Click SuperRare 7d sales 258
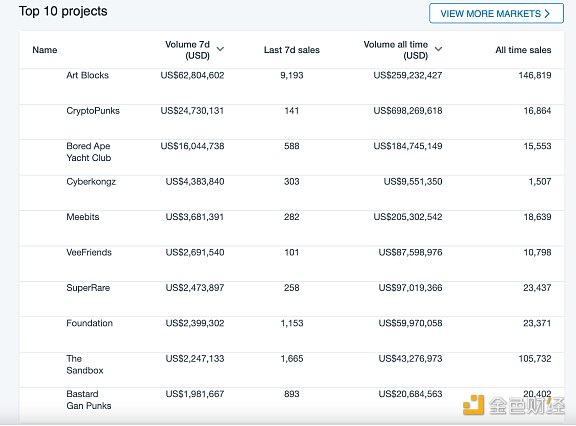Screen dimensions: 576x426 [292, 288]
